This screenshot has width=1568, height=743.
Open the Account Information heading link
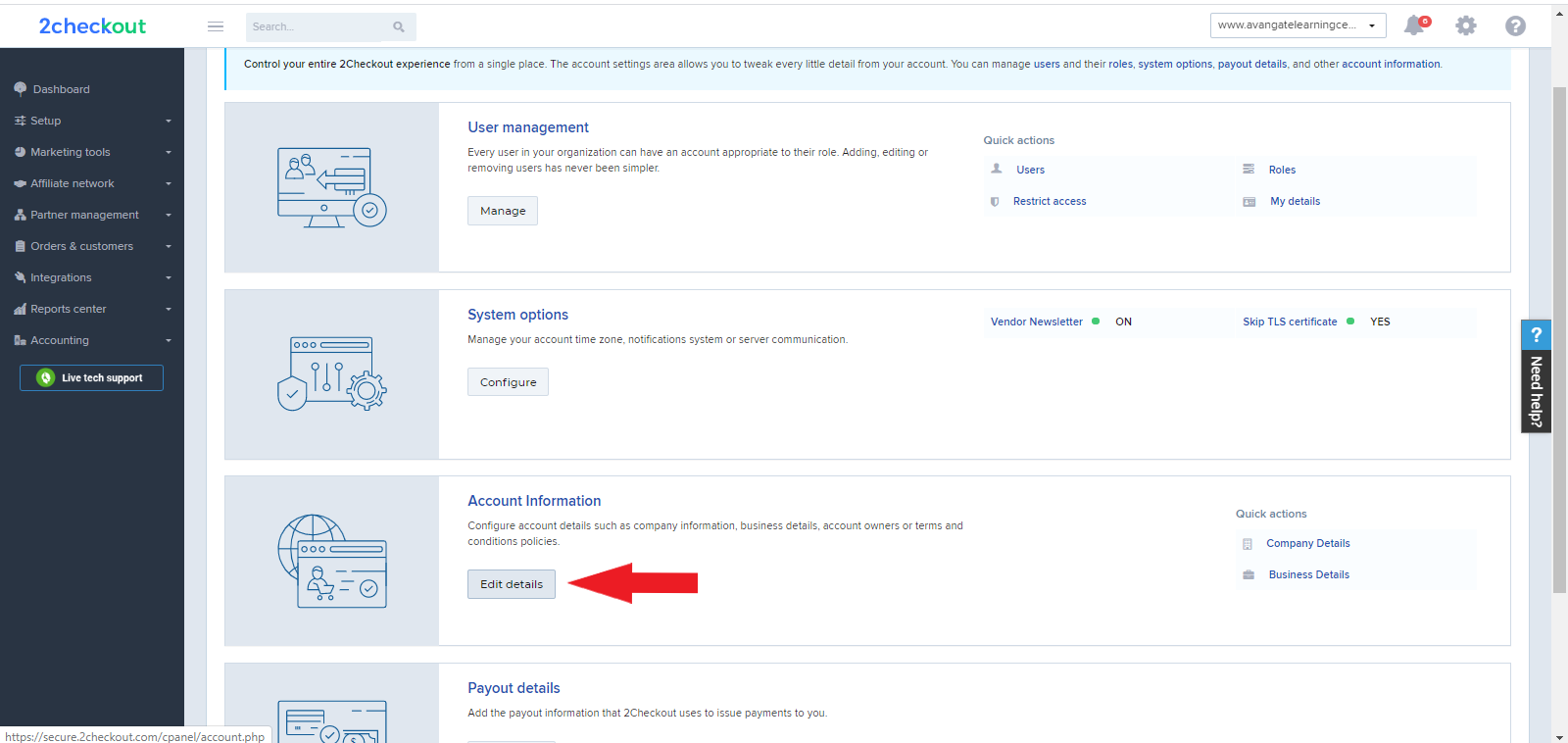pyautogui.click(x=534, y=501)
